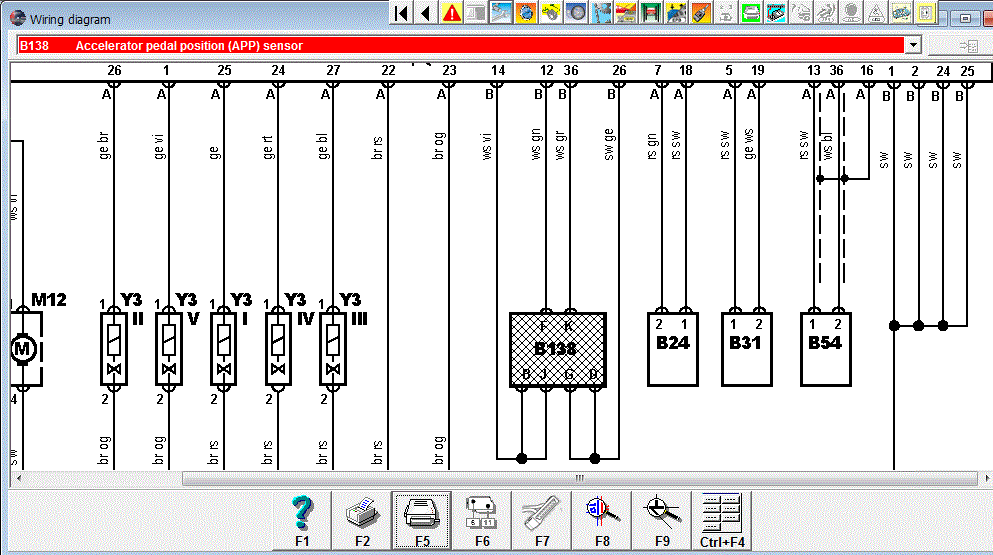The height and width of the screenshot is (555, 993).
Task: Click the F8 component search magnifier
Action: coord(600,520)
